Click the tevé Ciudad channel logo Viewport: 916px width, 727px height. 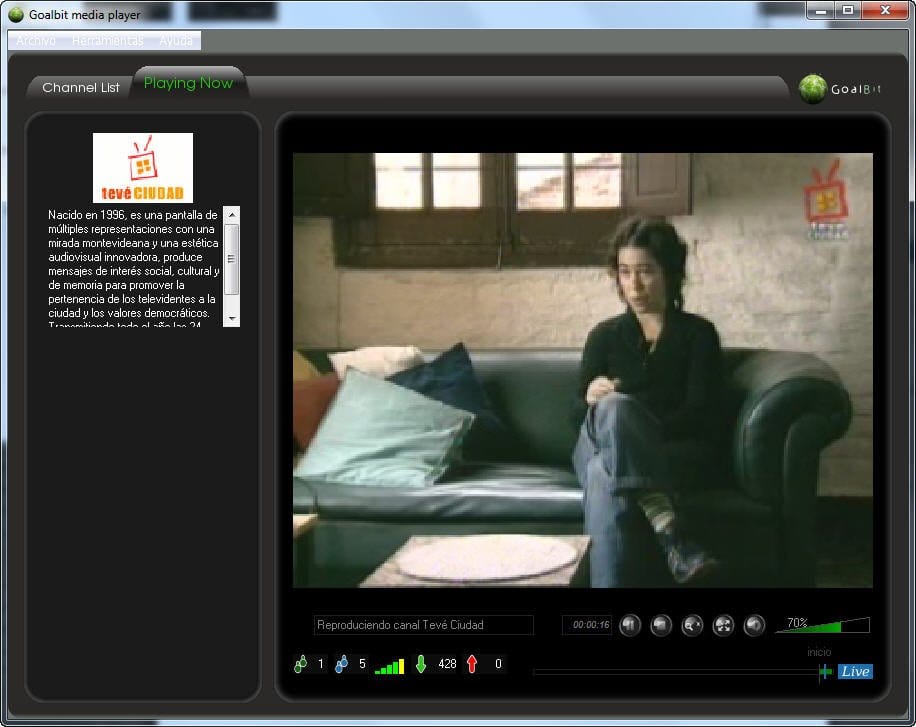tap(143, 168)
